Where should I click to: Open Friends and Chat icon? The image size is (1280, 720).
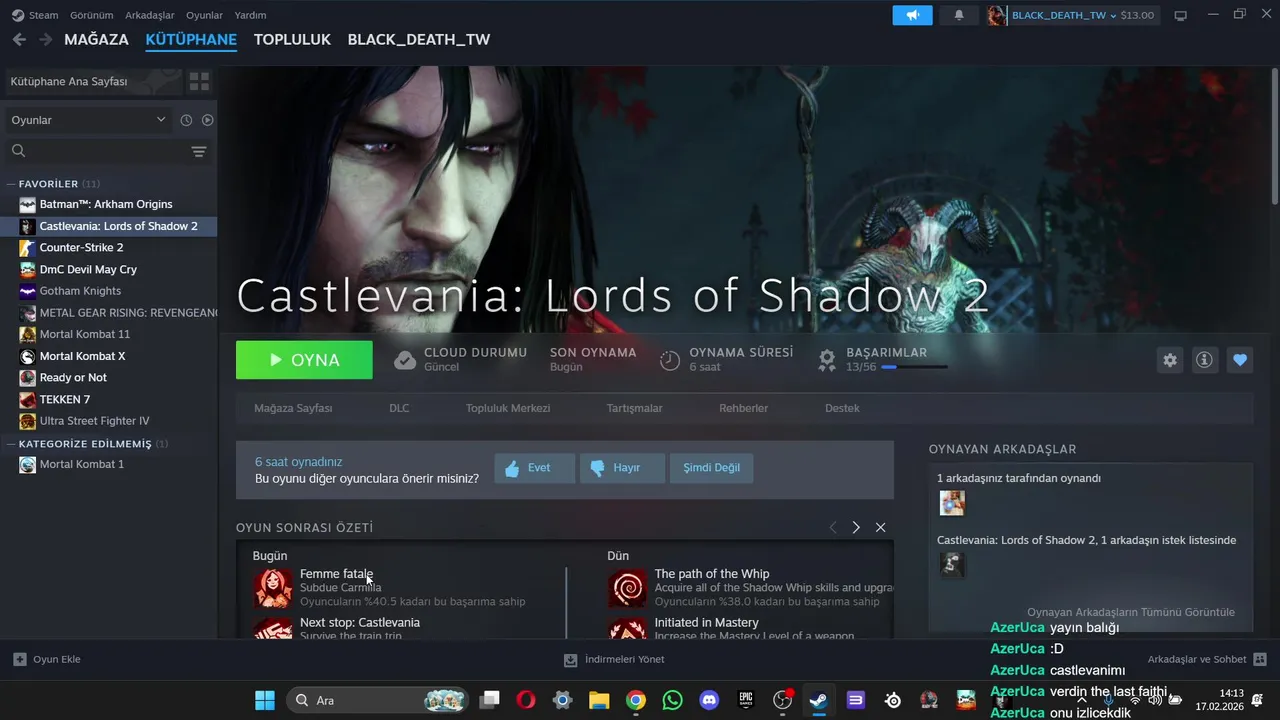(x=1260, y=659)
